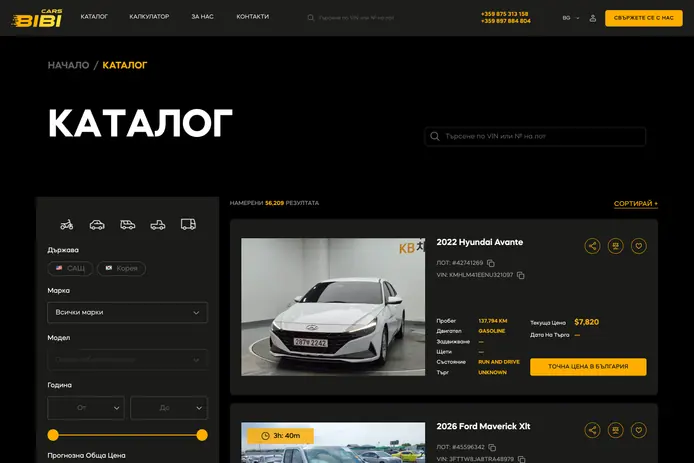Click ТОЧНА ЦЕНА В БЪЛГАРИЯ button
Screen dimensions: 694x463
click(588, 367)
